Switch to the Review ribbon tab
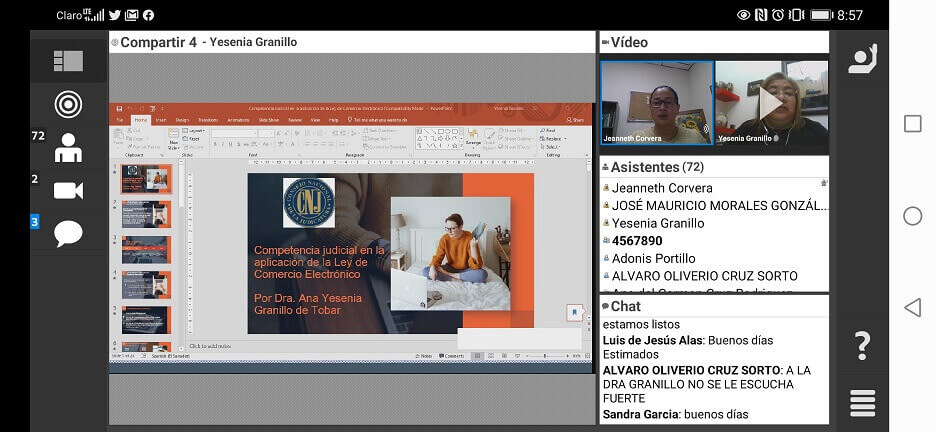The width and height of the screenshot is (936, 432). [x=295, y=120]
